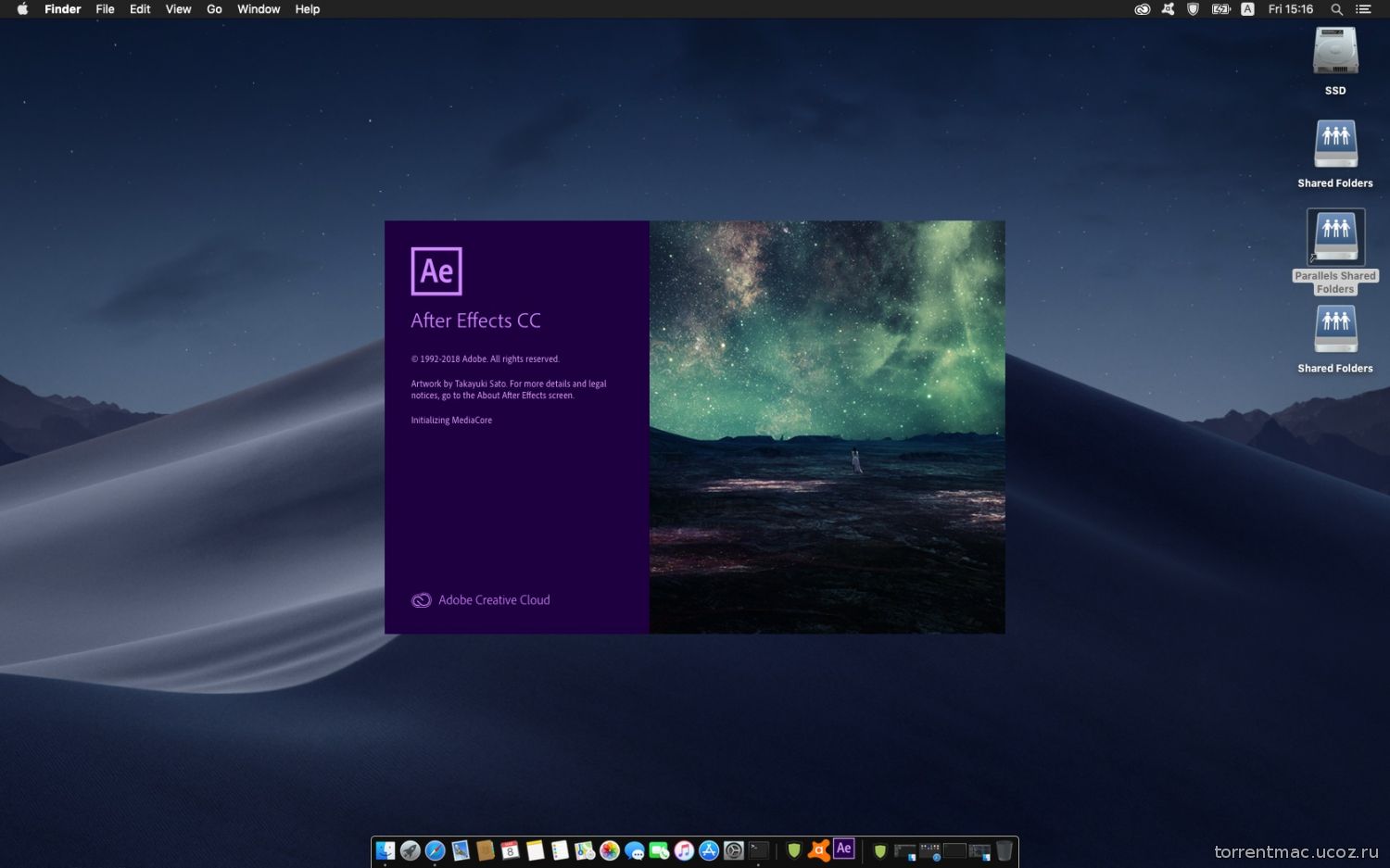Open the Mail stamp icon in dock

pyautogui.click(x=461, y=850)
